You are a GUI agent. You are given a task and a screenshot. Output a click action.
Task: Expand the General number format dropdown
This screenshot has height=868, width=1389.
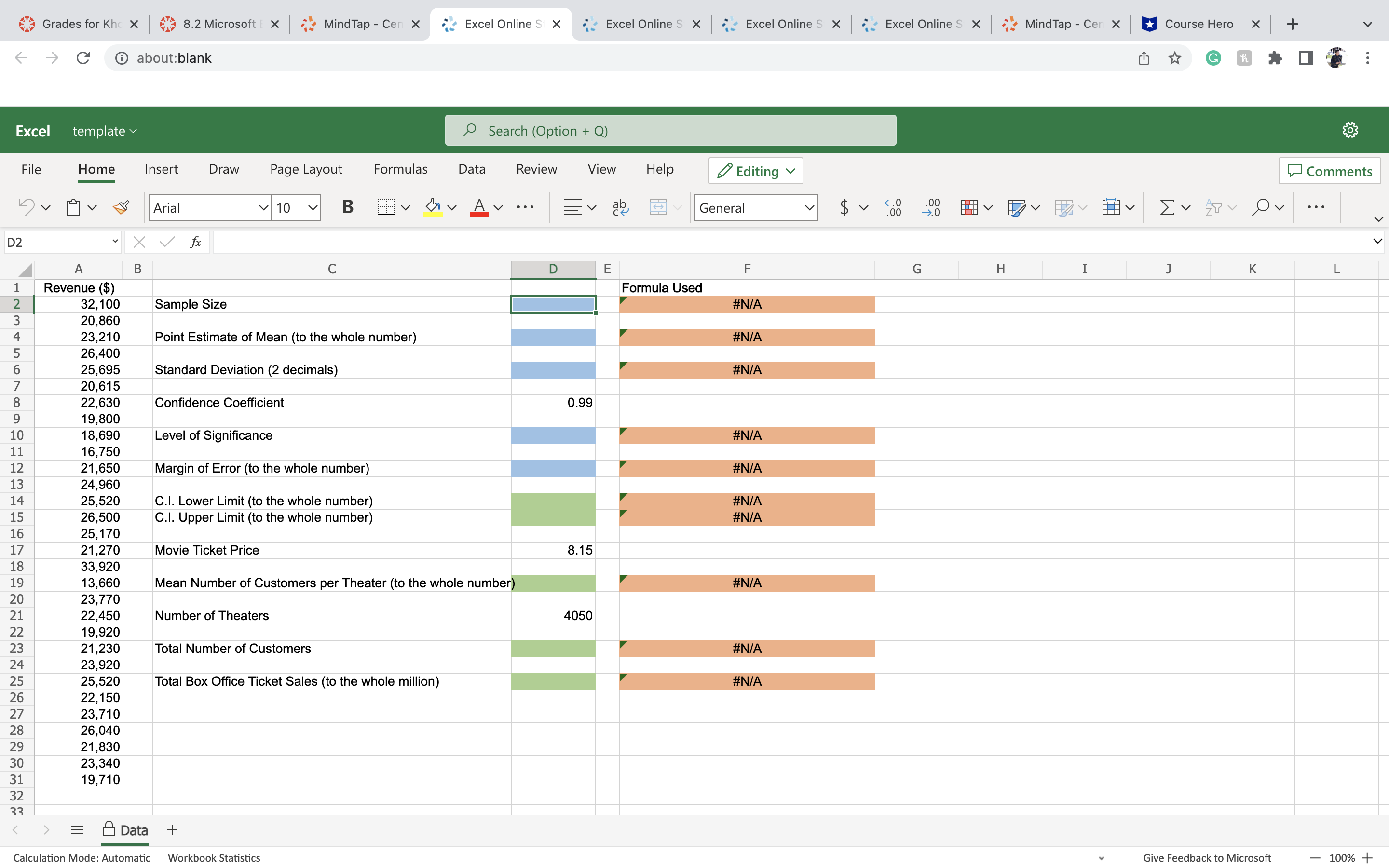pos(809,208)
